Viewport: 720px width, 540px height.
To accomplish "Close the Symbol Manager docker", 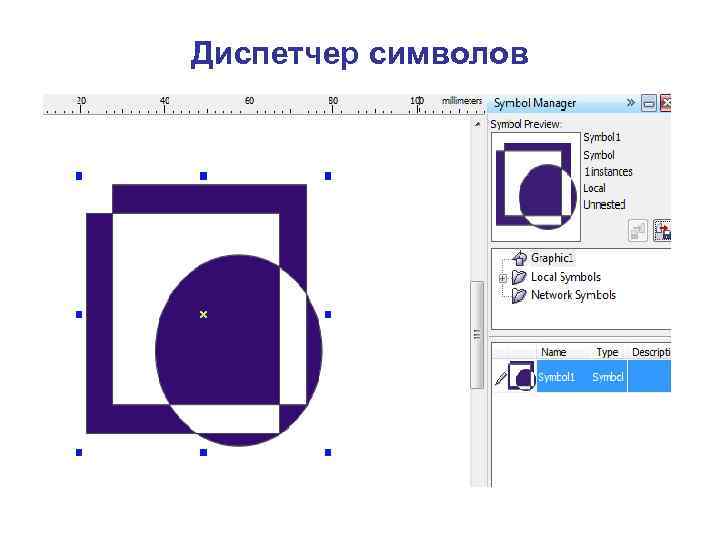I will coord(665,103).
